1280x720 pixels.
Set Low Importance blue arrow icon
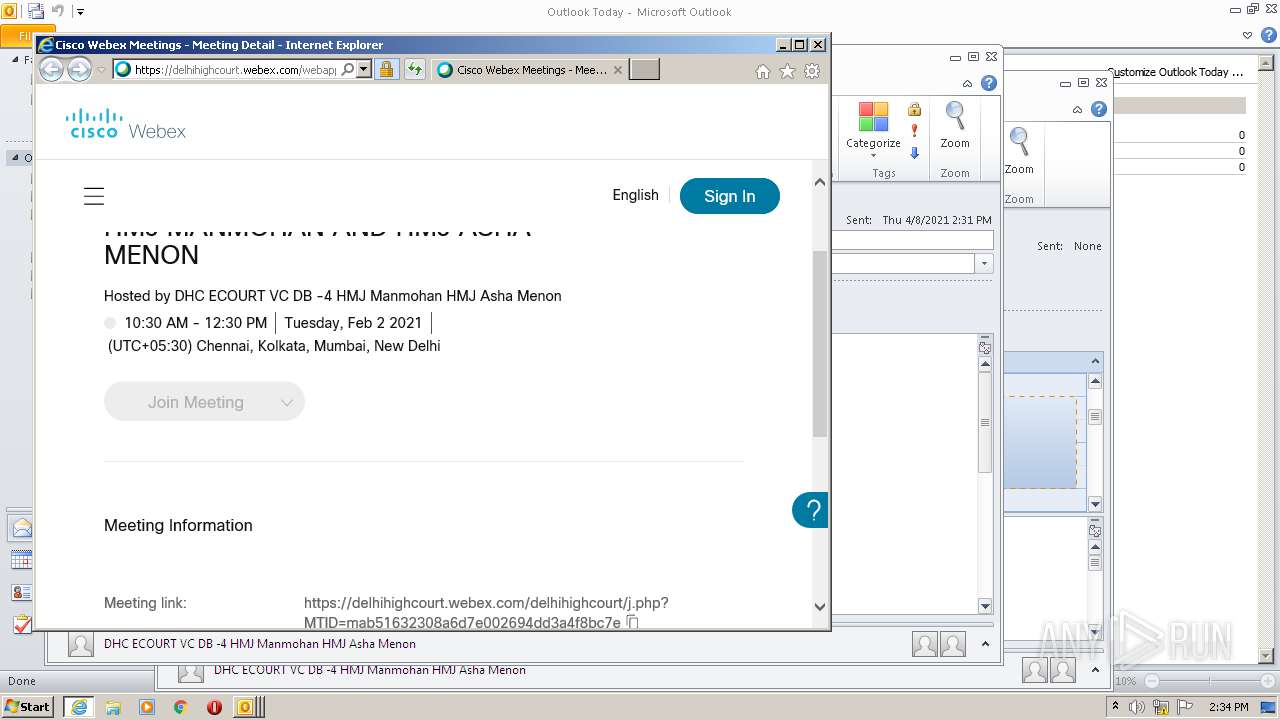pyautogui.click(x=914, y=153)
